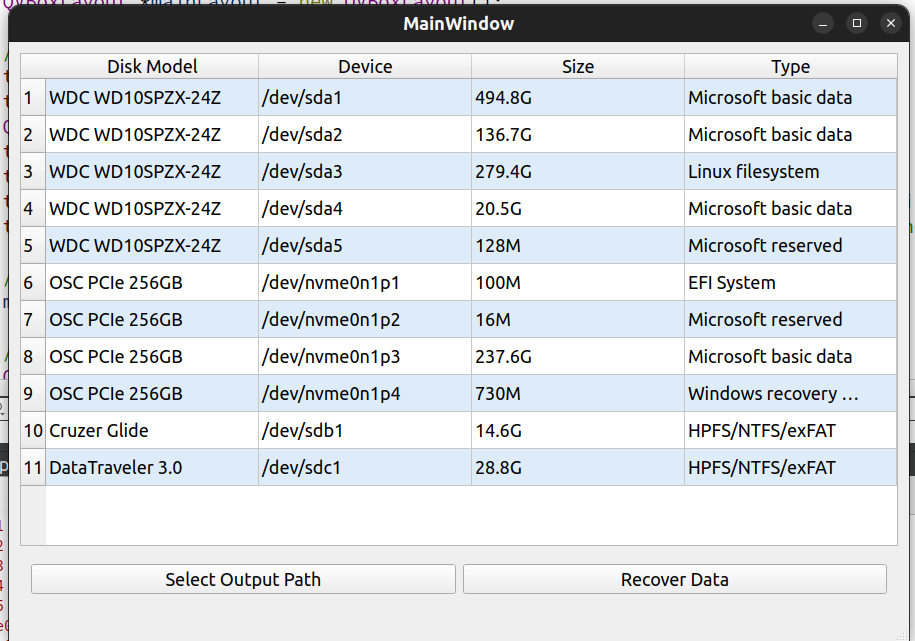Select the /dev/sda1 partition row
This screenshot has width=915, height=641.
pyautogui.click(x=364, y=97)
